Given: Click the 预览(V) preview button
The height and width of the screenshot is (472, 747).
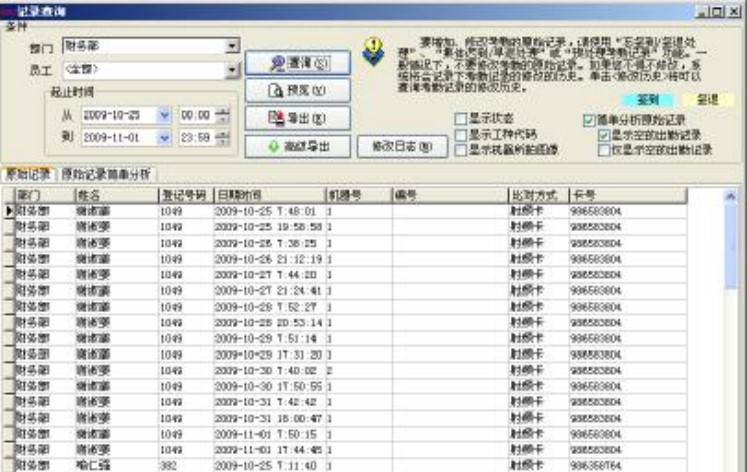Looking at the screenshot, I should pyautogui.click(x=298, y=90).
